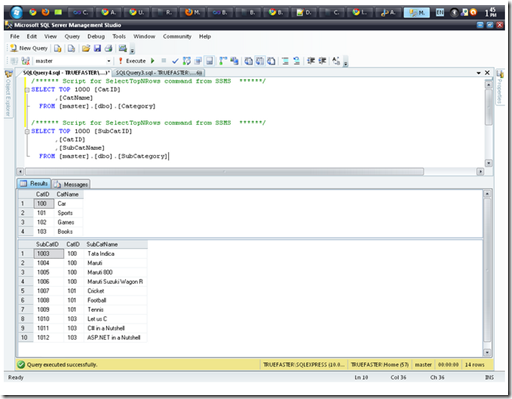Click the Windows Start orb
512x399 pixels.
16,13
